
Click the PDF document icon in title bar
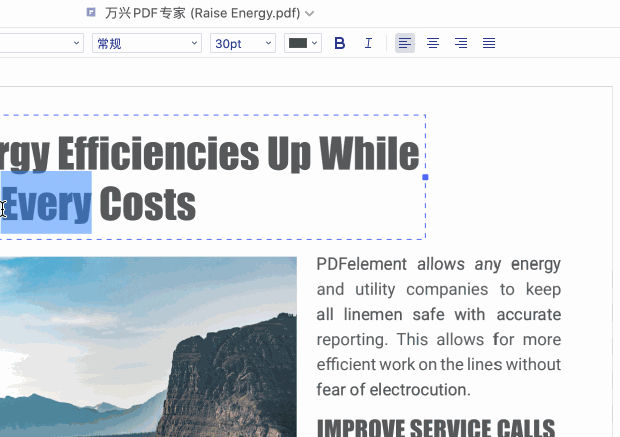coord(91,13)
